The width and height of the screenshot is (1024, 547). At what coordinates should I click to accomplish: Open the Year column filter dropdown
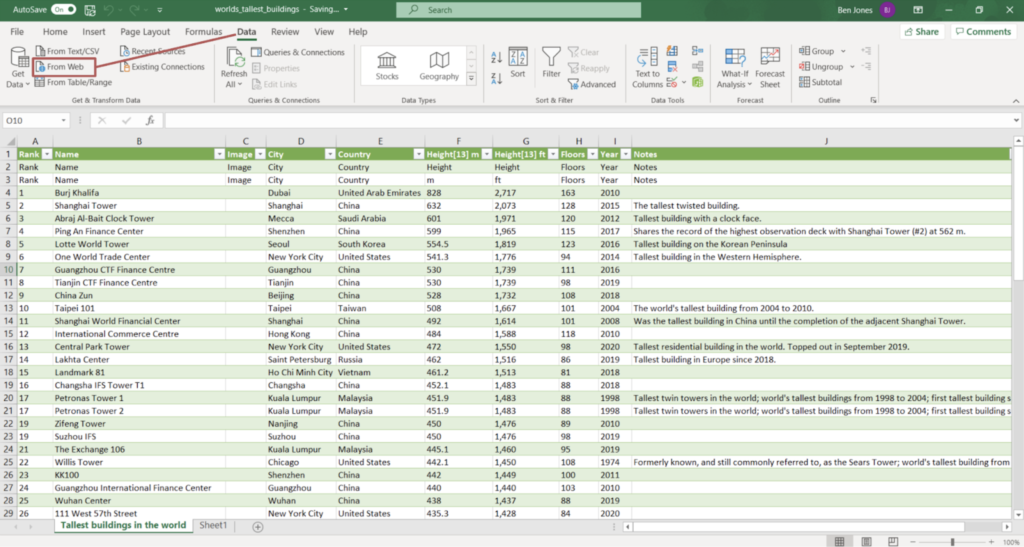pos(625,155)
